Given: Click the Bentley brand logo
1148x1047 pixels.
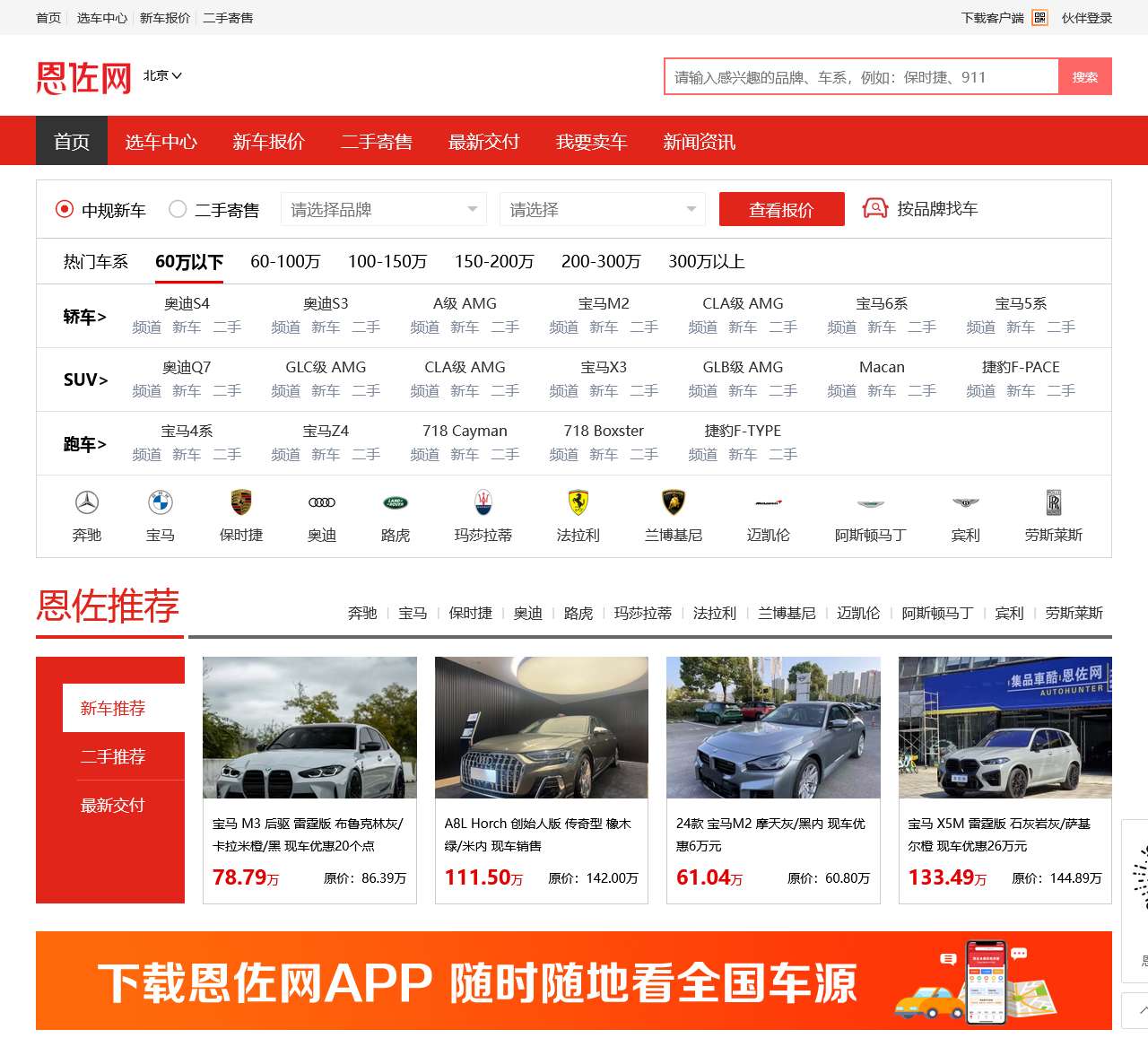Looking at the screenshot, I should pyautogui.click(x=966, y=502).
